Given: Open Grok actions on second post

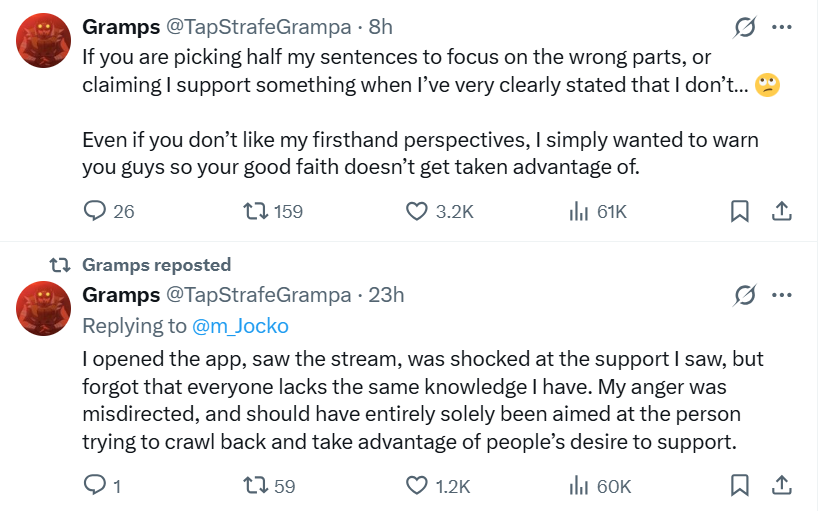Looking at the screenshot, I should (744, 295).
